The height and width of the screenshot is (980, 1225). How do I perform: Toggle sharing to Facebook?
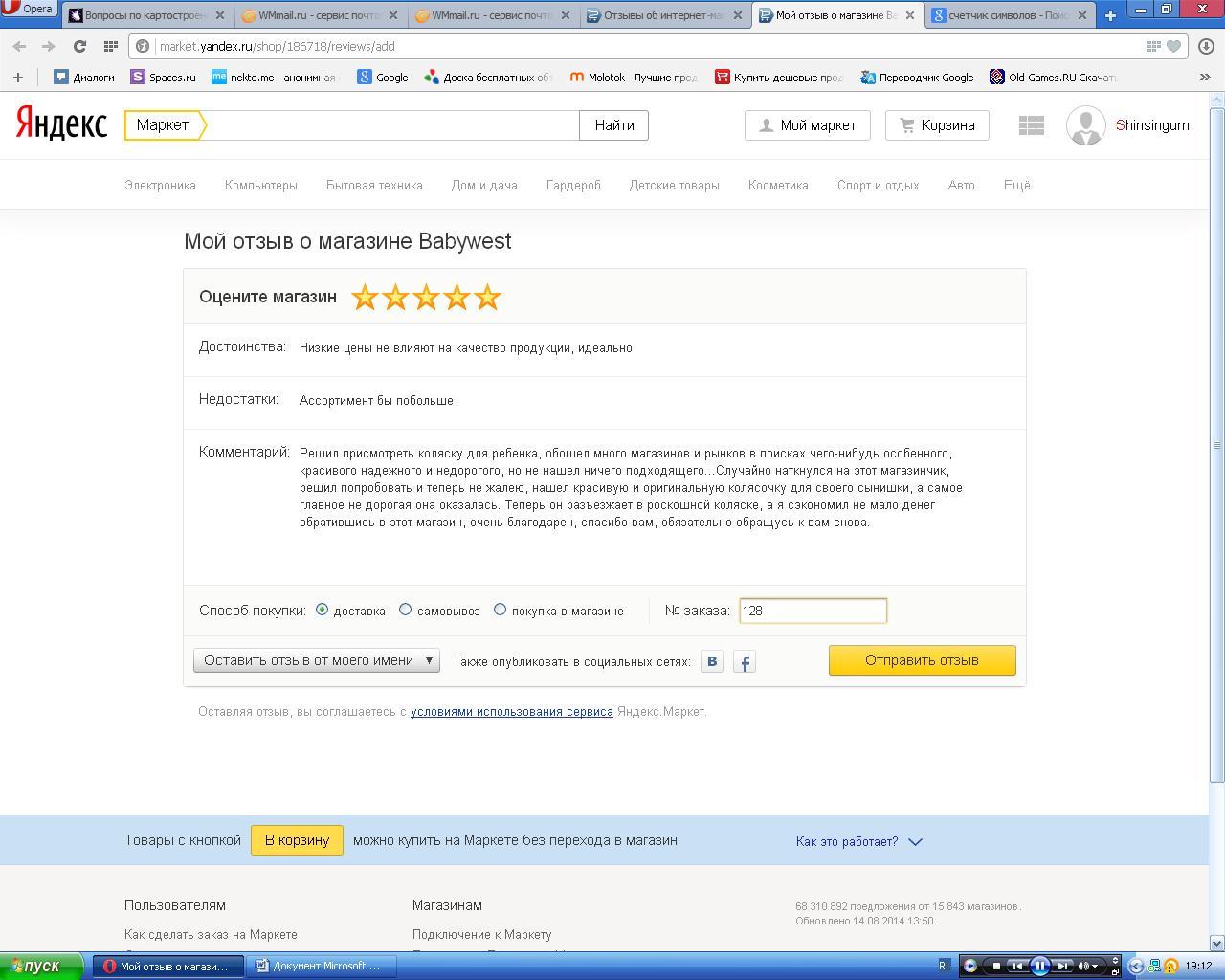click(x=745, y=661)
